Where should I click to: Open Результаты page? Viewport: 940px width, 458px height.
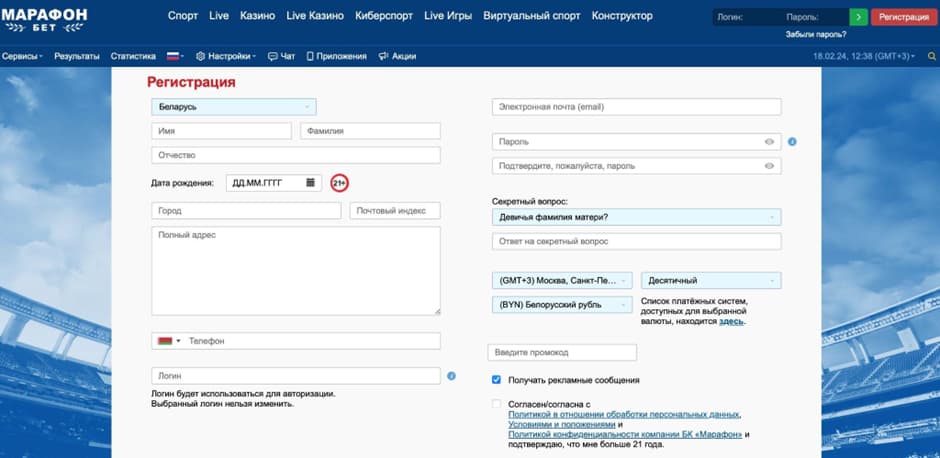77,56
